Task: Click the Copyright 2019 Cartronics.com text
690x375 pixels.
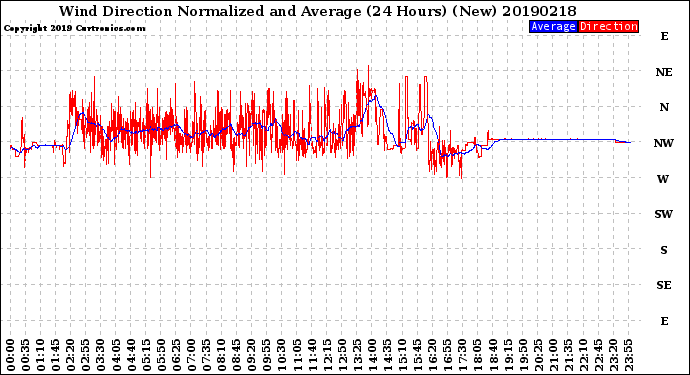Action: pyautogui.click(x=74, y=28)
